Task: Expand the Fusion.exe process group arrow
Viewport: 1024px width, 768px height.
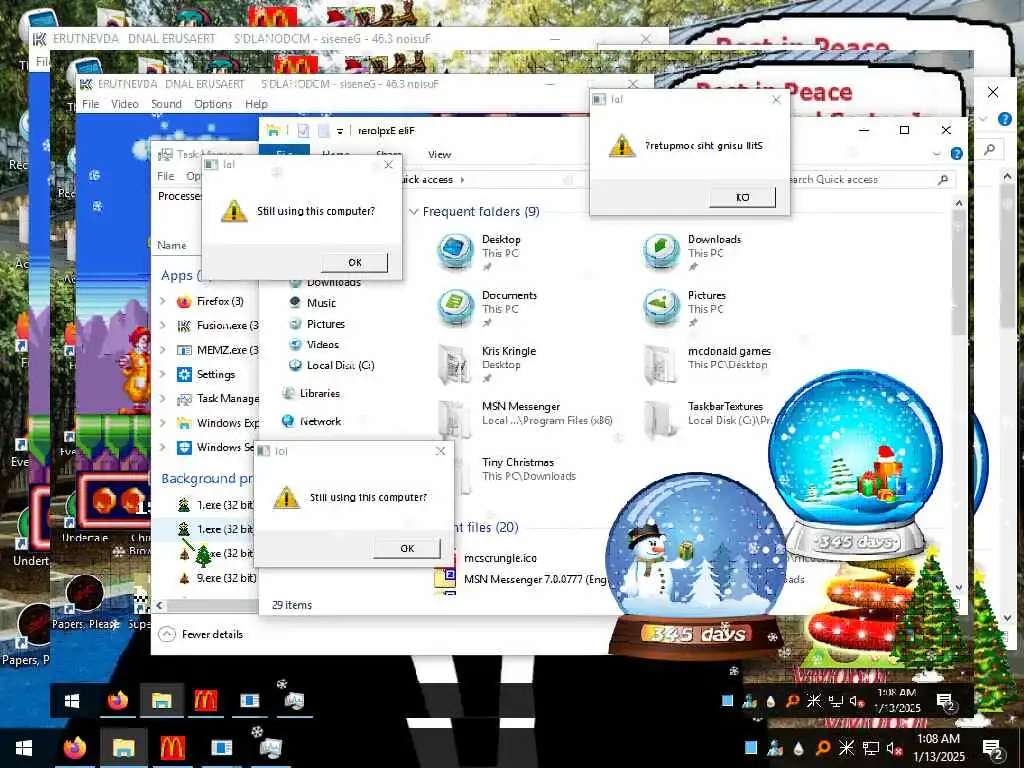Action: [x=163, y=325]
